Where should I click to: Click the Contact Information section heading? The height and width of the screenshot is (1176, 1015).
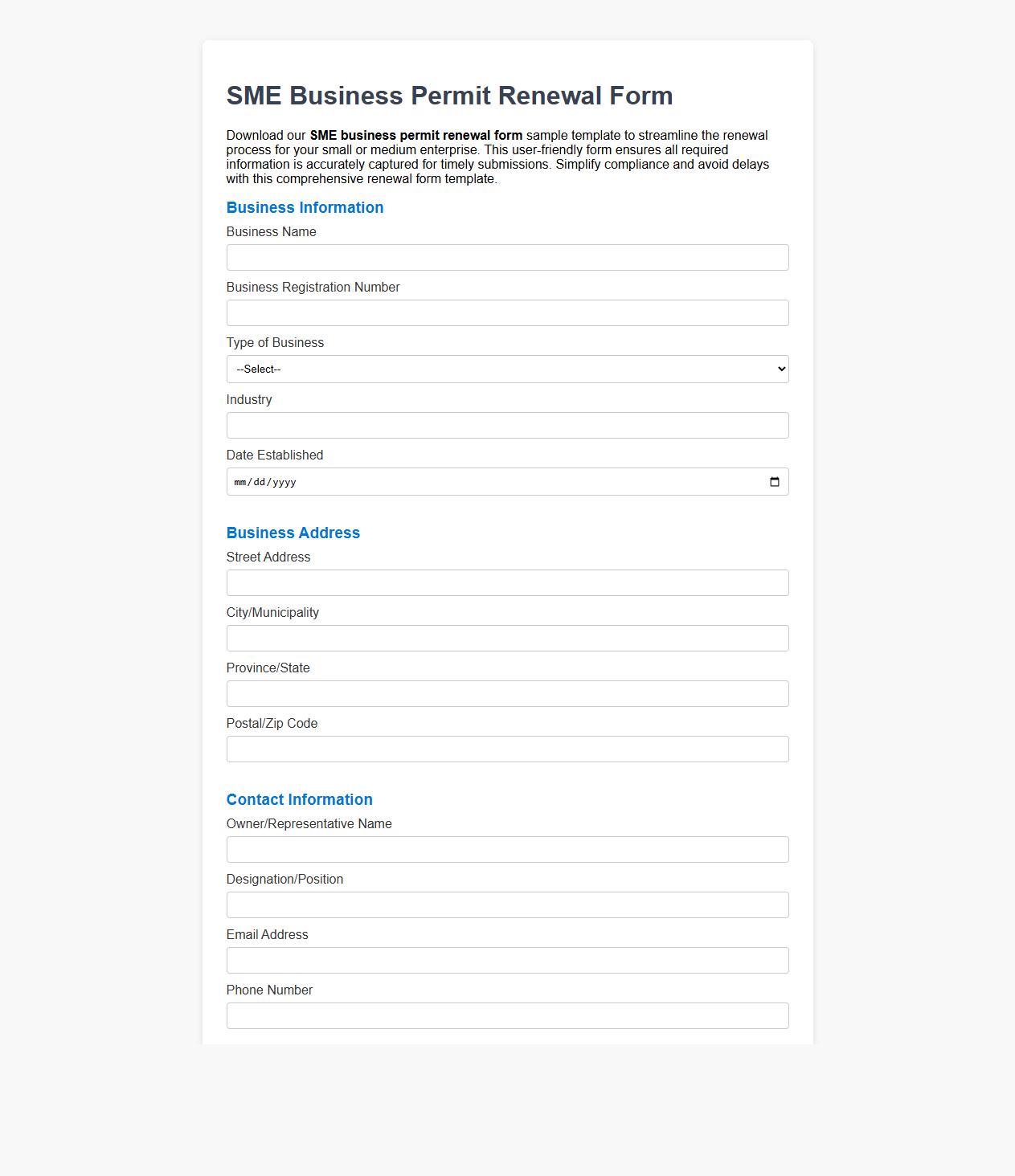coord(300,799)
